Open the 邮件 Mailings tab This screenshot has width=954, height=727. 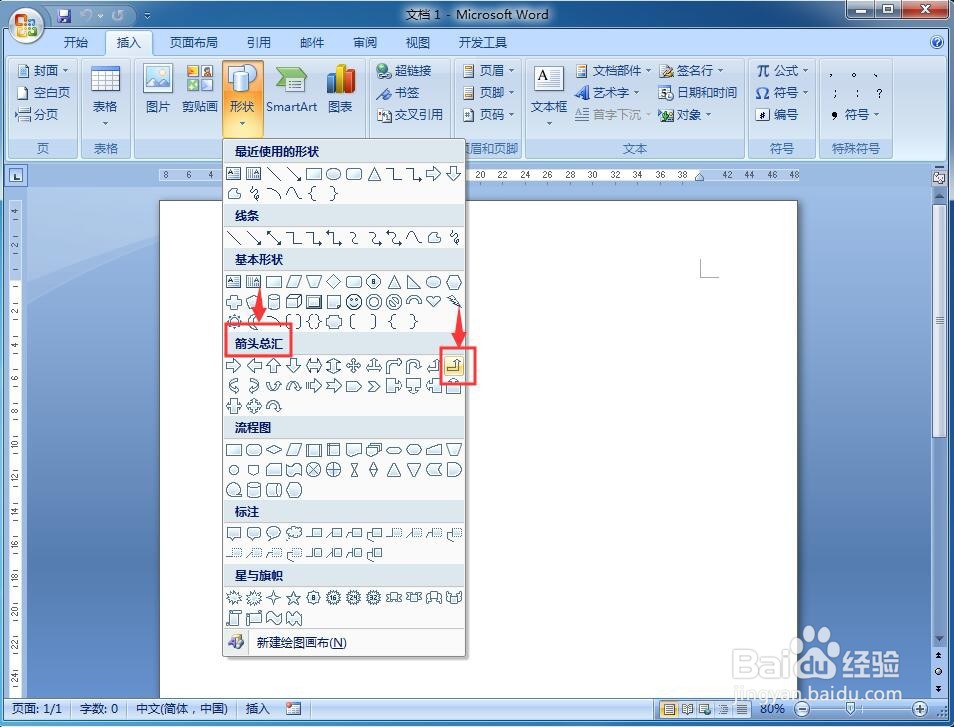pos(312,43)
